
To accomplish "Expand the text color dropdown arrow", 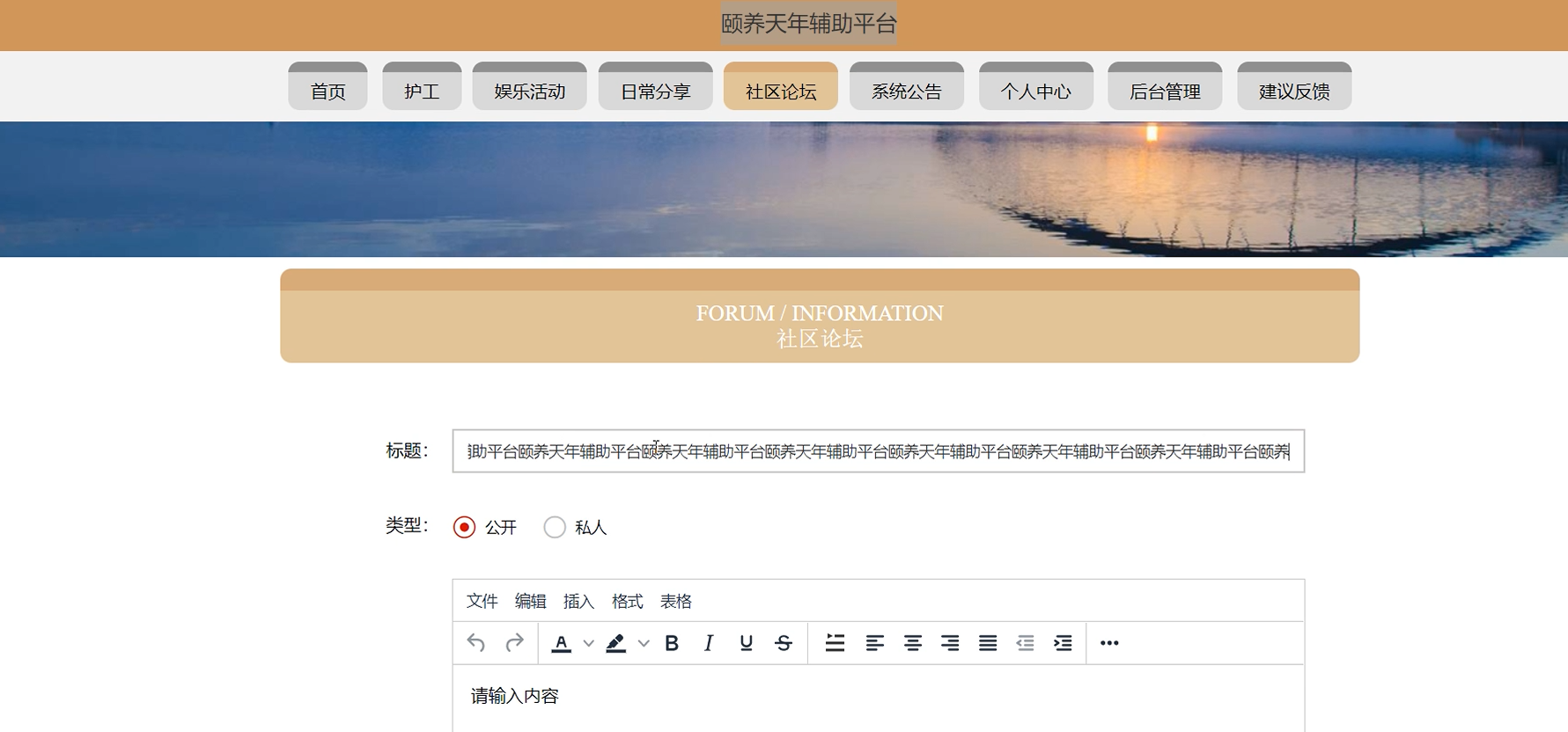I will pos(589,643).
